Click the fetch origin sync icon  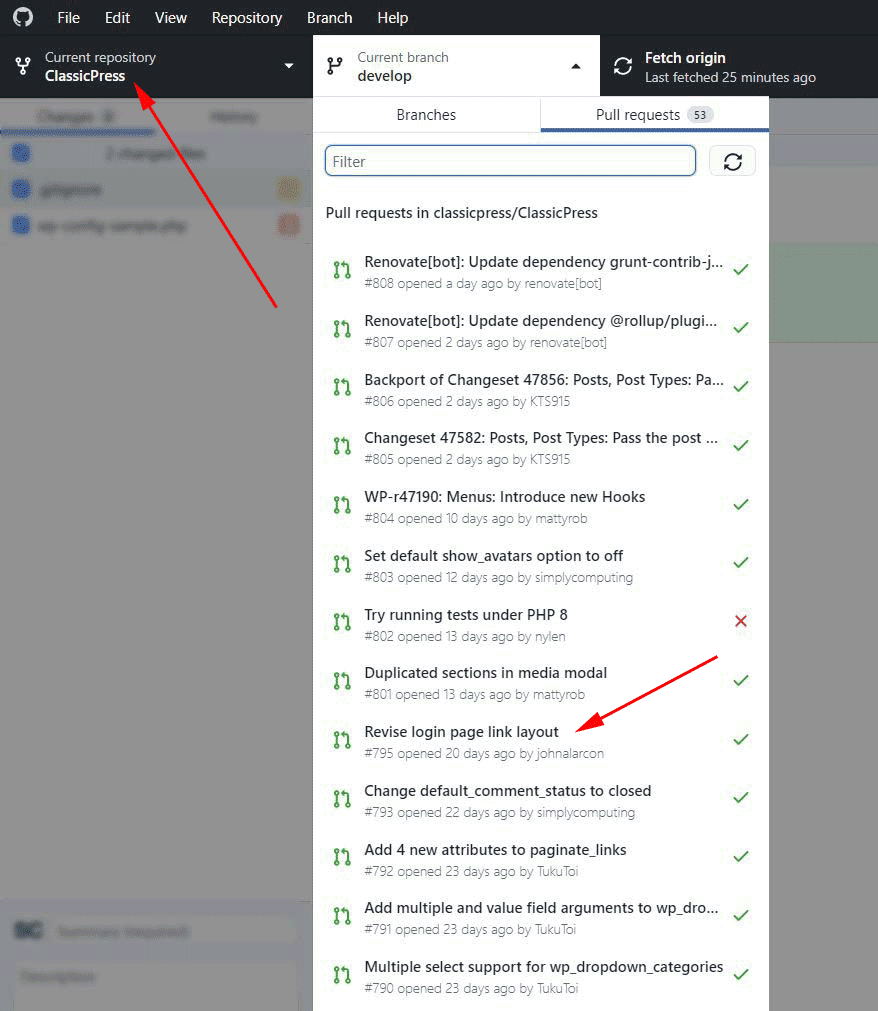click(623, 66)
